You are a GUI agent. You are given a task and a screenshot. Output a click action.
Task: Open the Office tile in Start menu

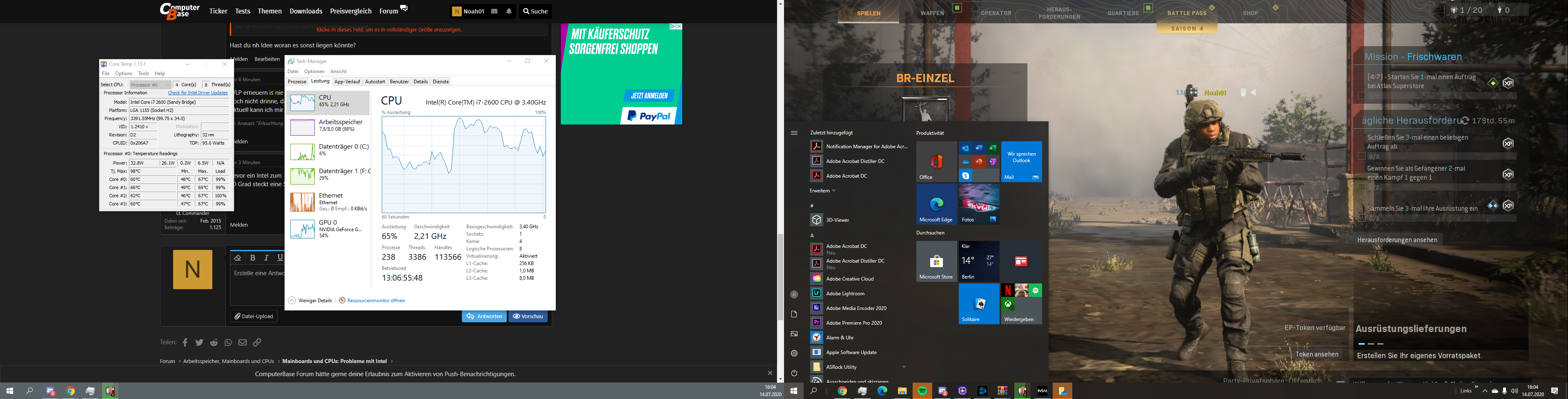pyautogui.click(x=936, y=161)
